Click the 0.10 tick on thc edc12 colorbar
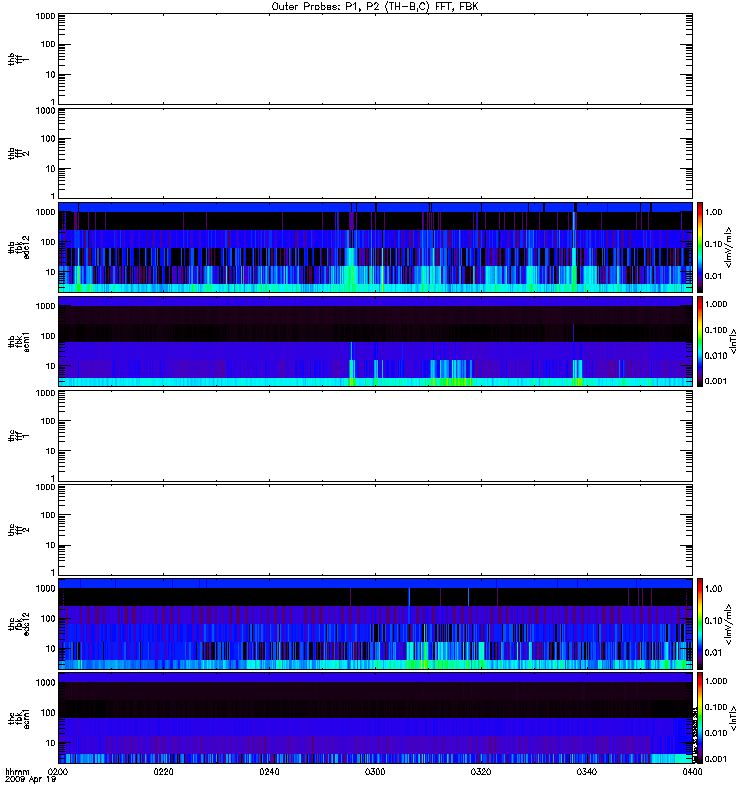 point(713,620)
